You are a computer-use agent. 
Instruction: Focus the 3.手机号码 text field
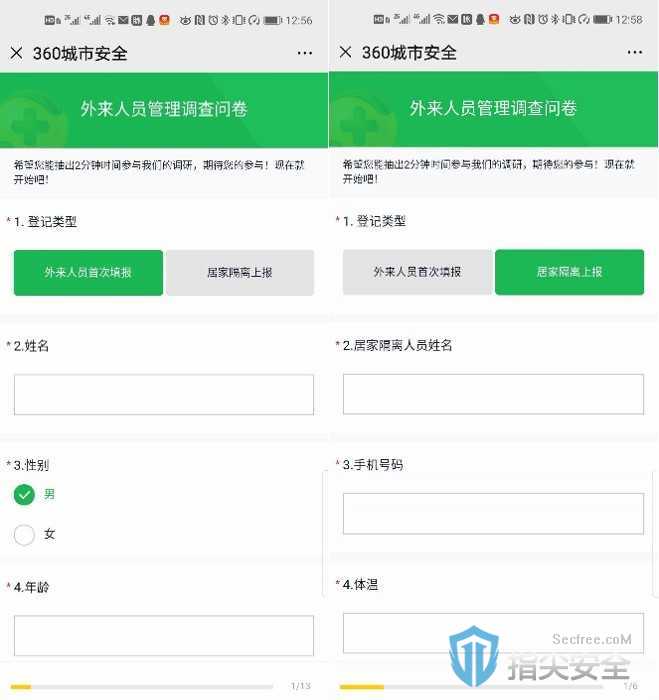[x=493, y=513]
